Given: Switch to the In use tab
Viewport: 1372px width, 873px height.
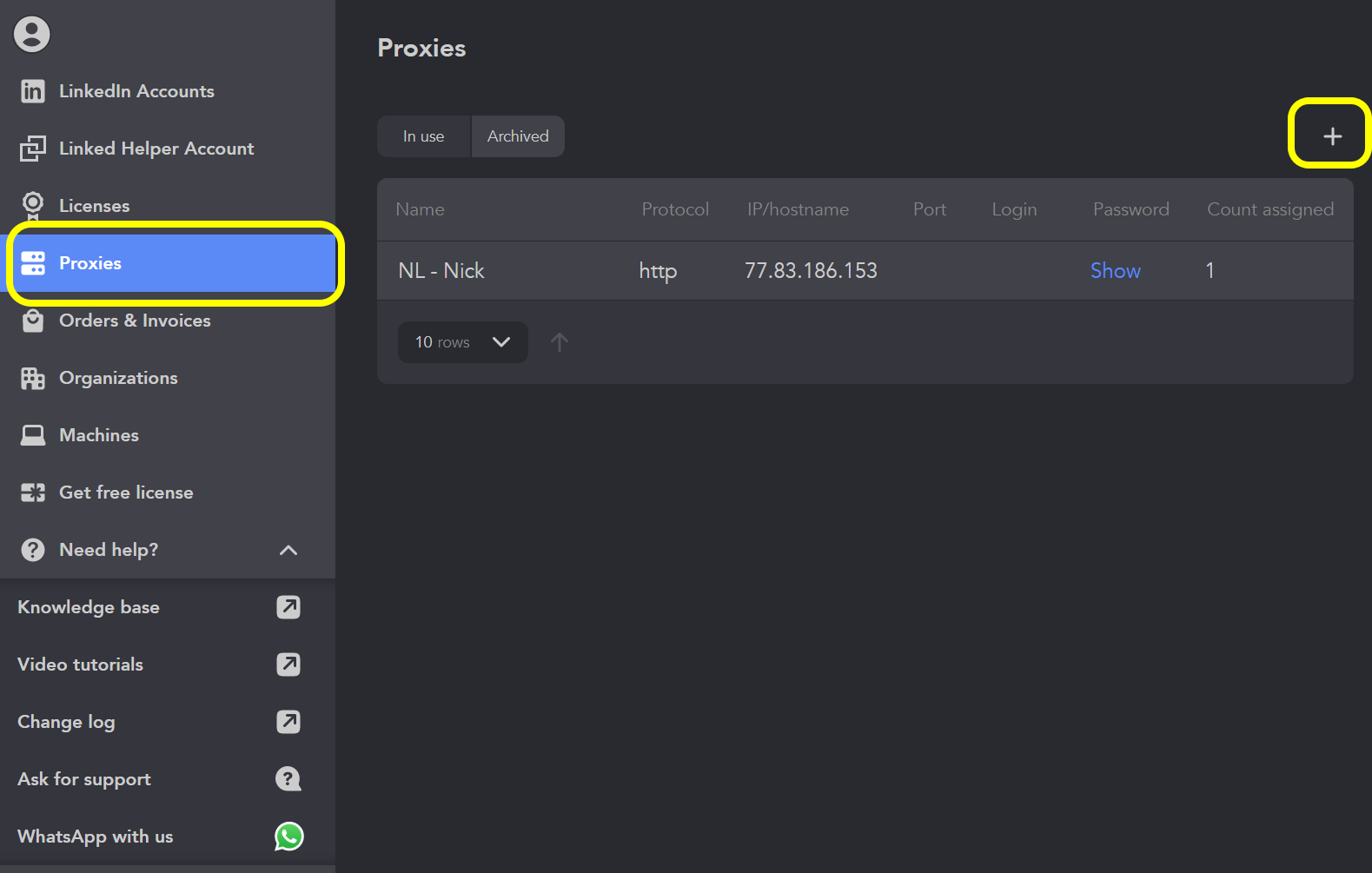Looking at the screenshot, I should [x=423, y=136].
